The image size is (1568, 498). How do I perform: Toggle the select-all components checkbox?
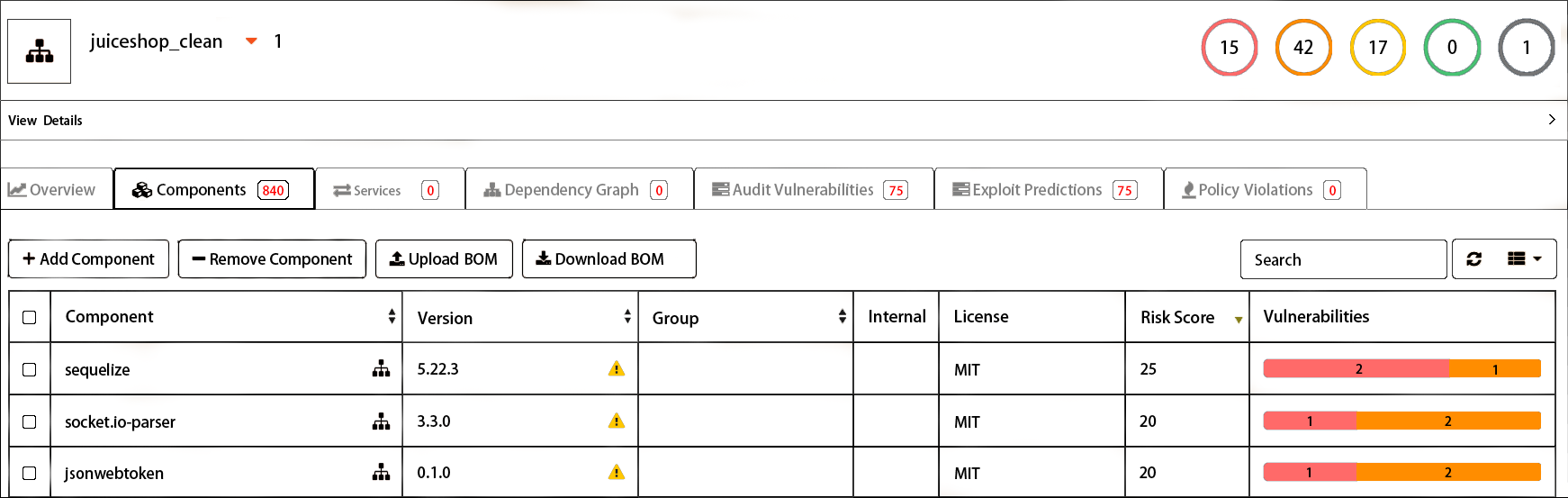pyautogui.click(x=30, y=317)
